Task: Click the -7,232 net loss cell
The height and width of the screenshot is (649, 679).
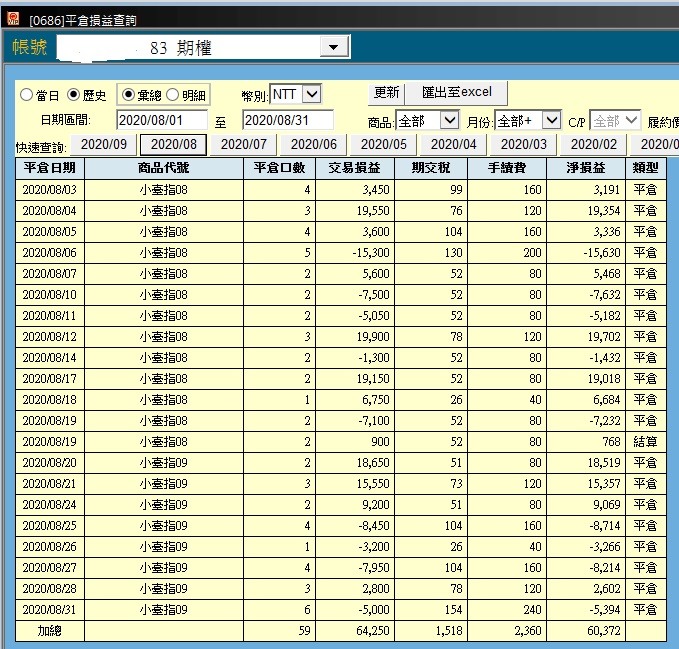Action: click(x=586, y=421)
